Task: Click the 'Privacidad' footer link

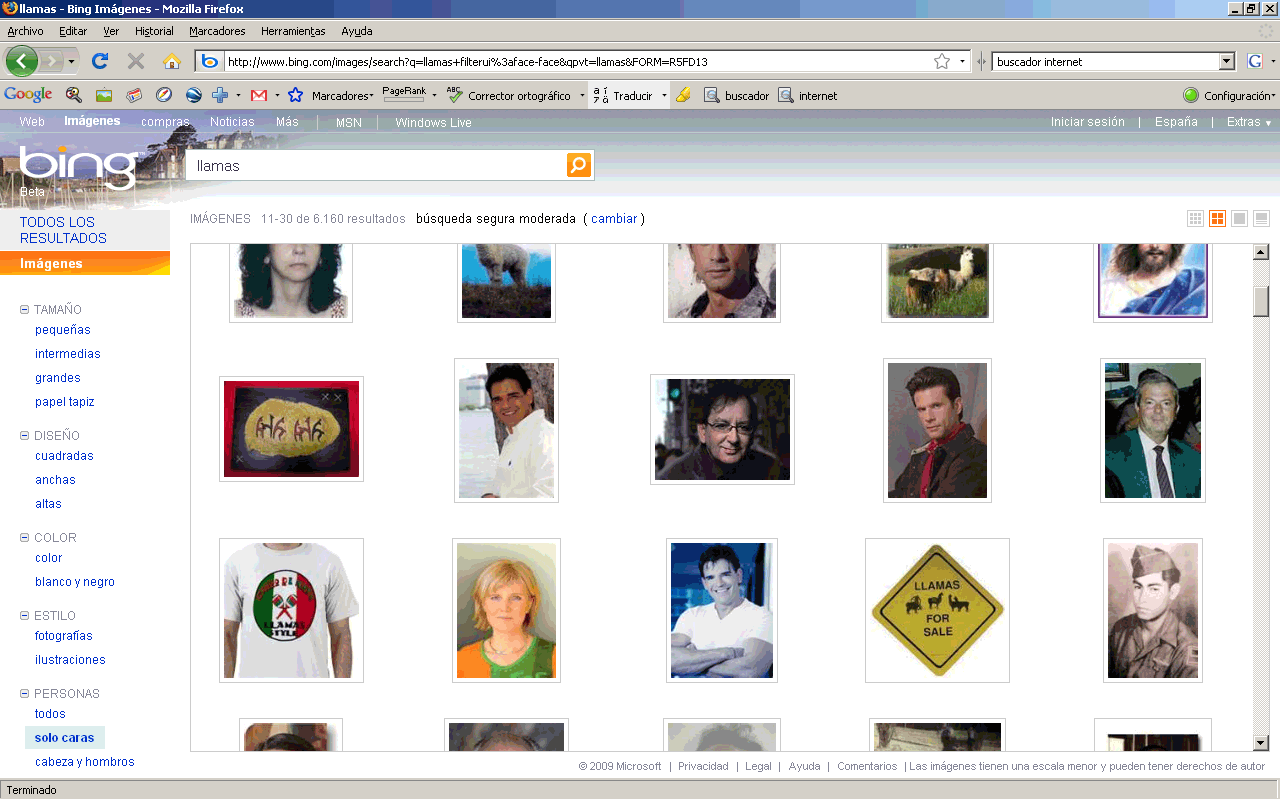Action: 703,766
